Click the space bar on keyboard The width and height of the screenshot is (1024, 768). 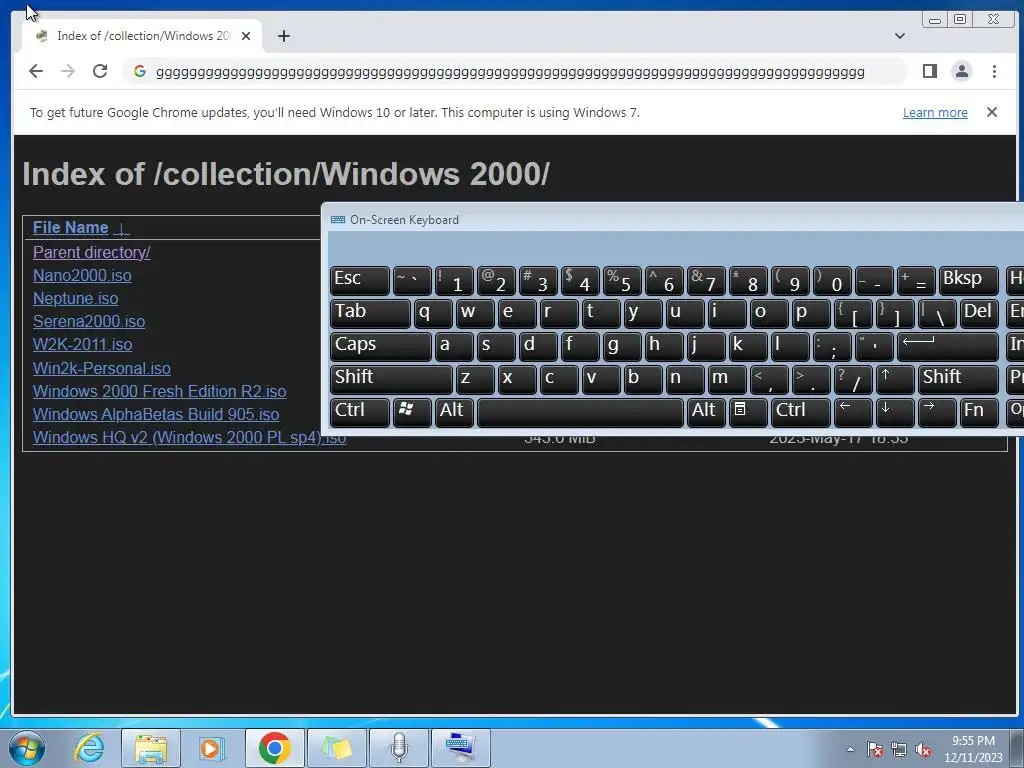click(x=580, y=412)
